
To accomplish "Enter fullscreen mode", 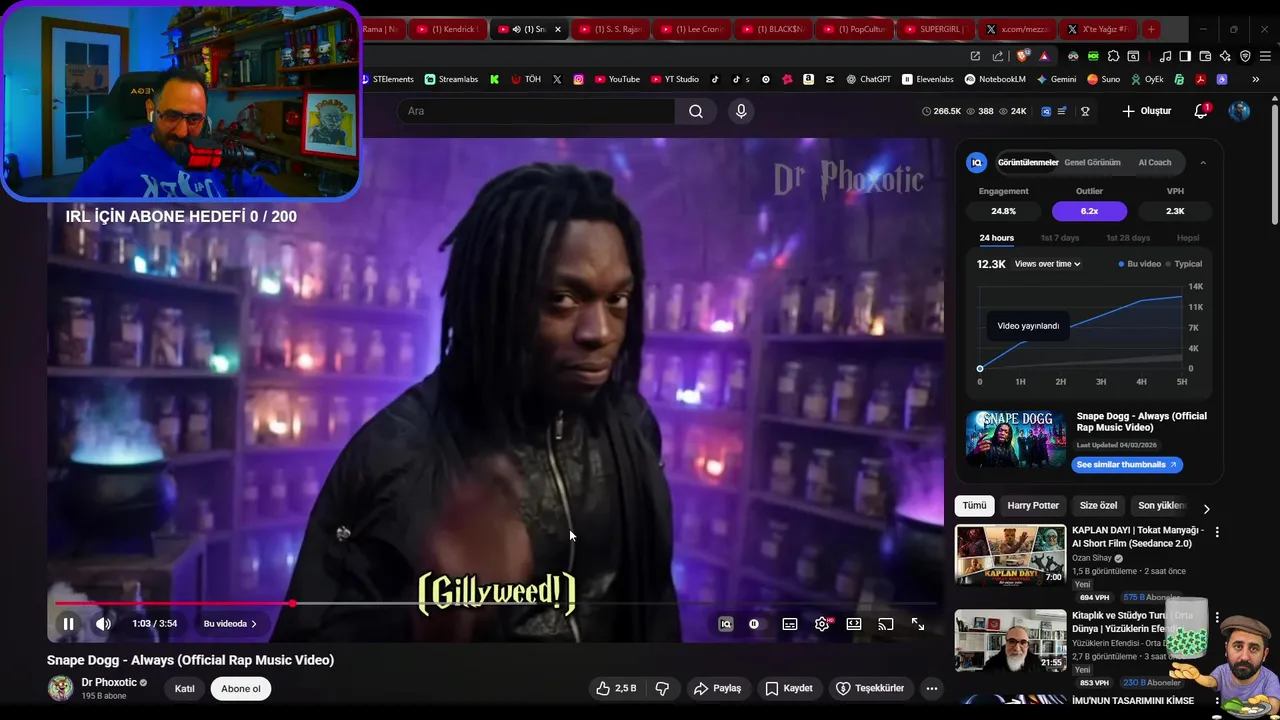I will click(x=918, y=624).
